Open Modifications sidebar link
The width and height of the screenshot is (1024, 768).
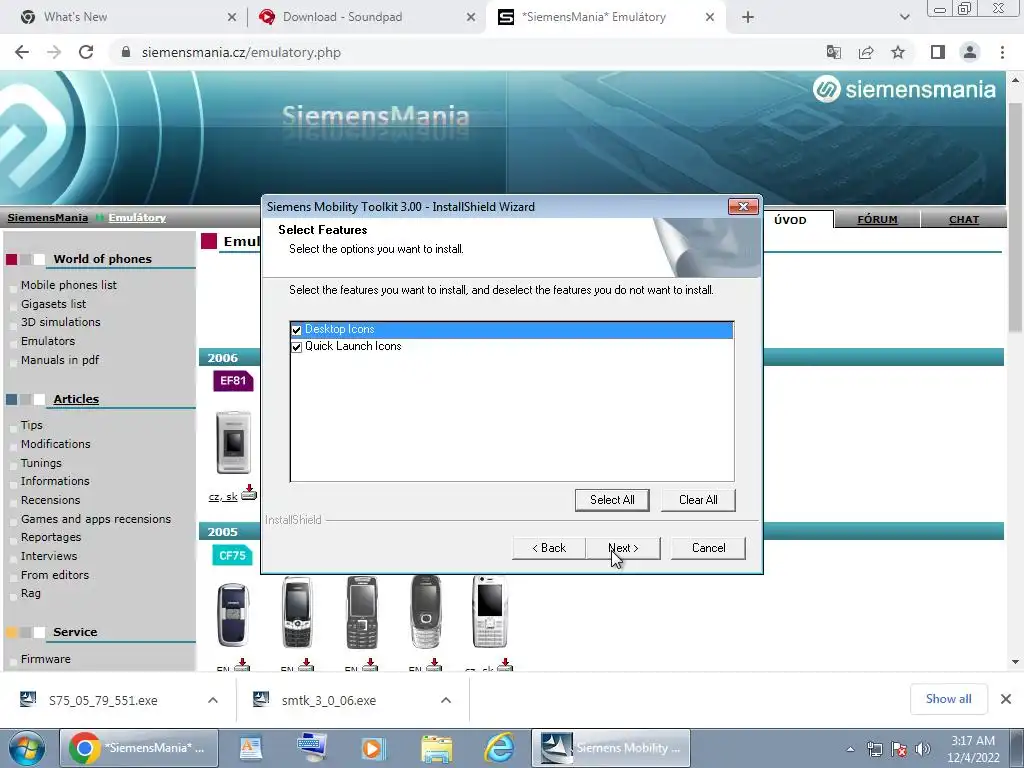click(56, 444)
